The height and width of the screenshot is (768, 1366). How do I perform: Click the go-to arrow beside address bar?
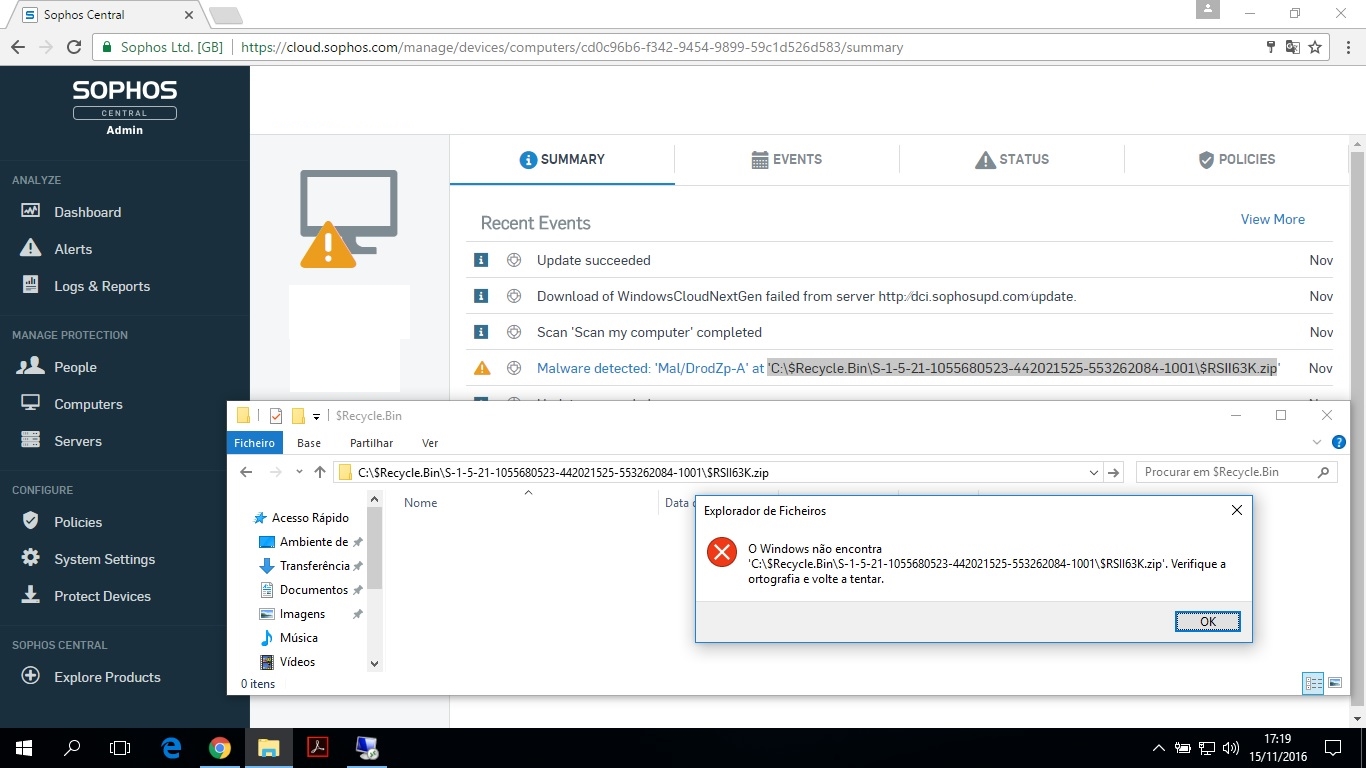(1114, 472)
